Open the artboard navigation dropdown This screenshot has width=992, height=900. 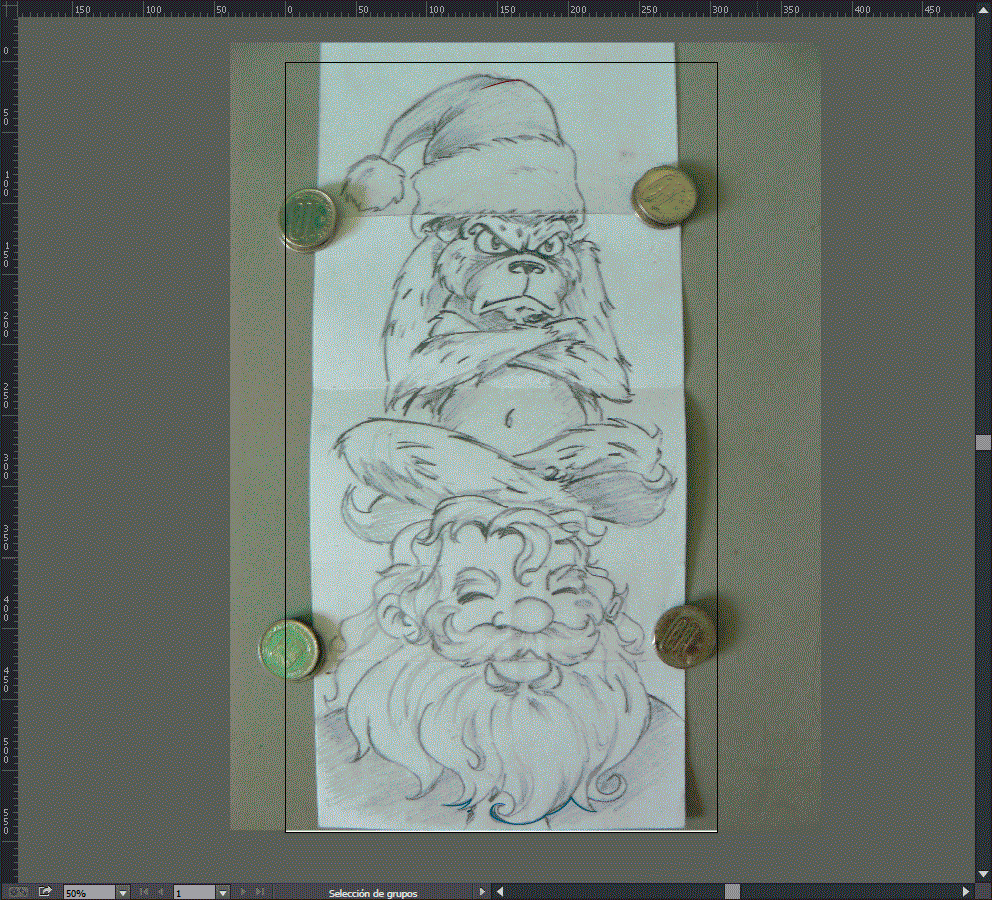[223, 893]
